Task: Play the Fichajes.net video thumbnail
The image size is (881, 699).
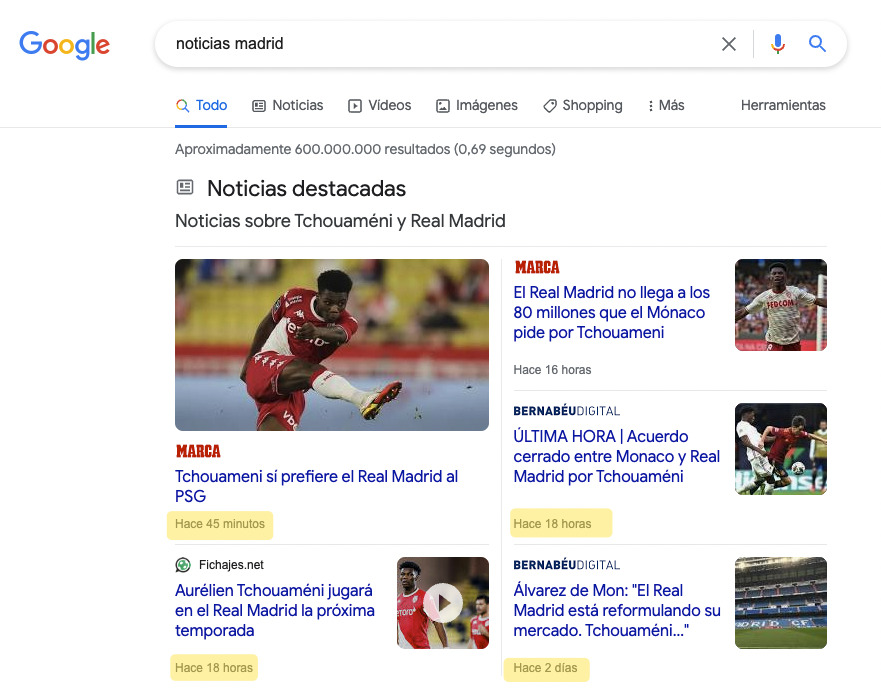Action: tap(442, 603)
